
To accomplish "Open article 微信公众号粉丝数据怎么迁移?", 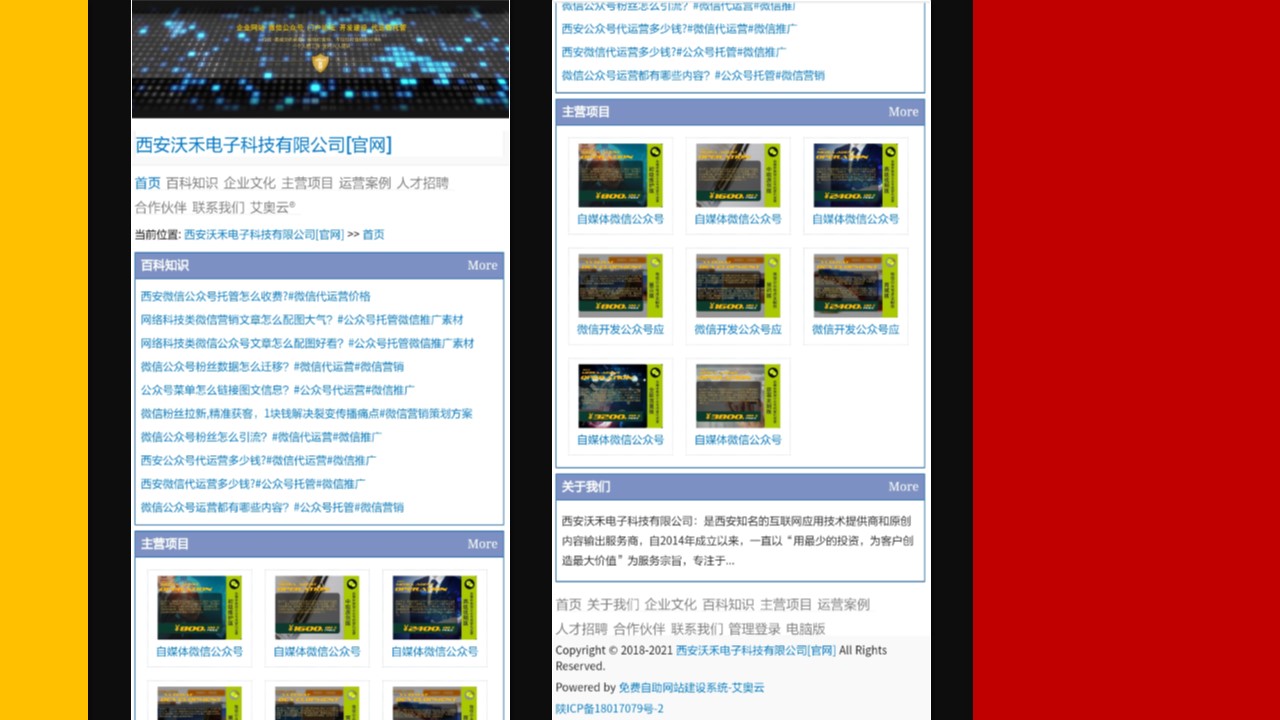I will (272, 367).
